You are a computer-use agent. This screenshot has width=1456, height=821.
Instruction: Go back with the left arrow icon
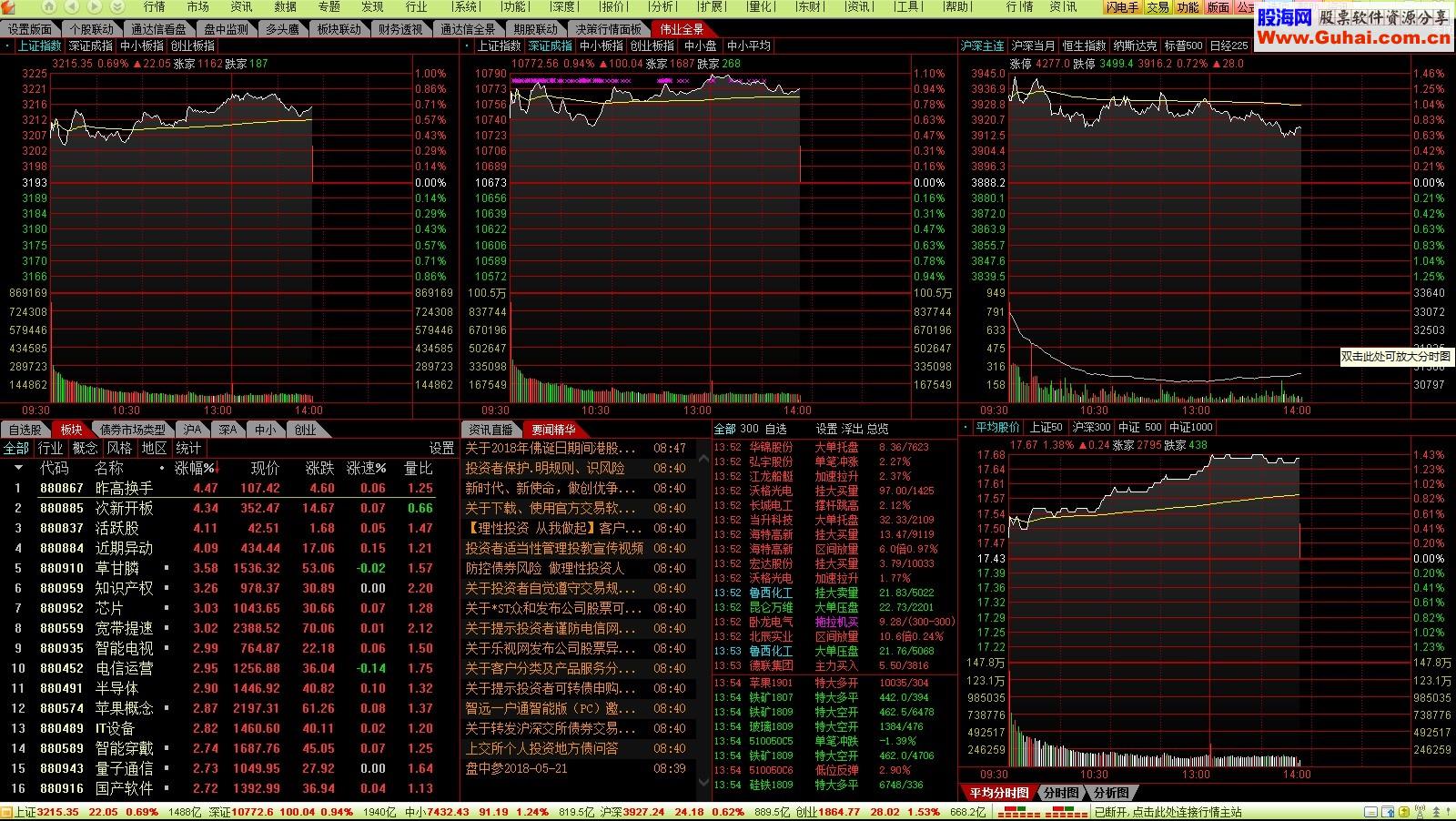click(72, 7)
